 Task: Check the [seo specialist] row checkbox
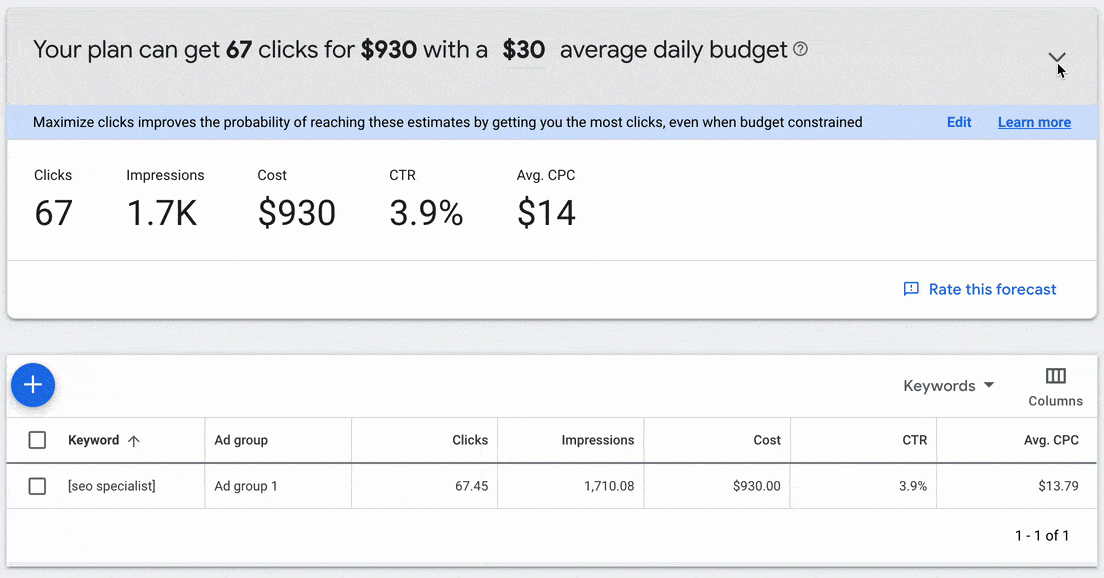(x=37, y=486)
